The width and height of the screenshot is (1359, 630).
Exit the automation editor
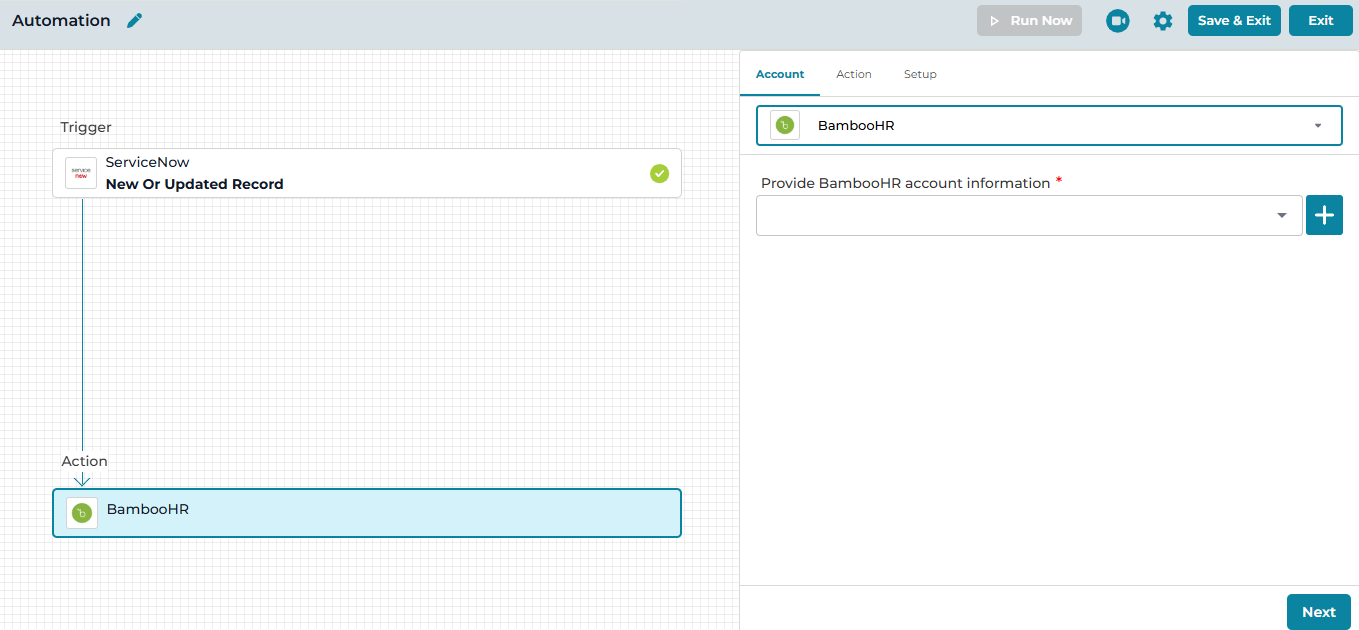click(x=1321, y=21)
